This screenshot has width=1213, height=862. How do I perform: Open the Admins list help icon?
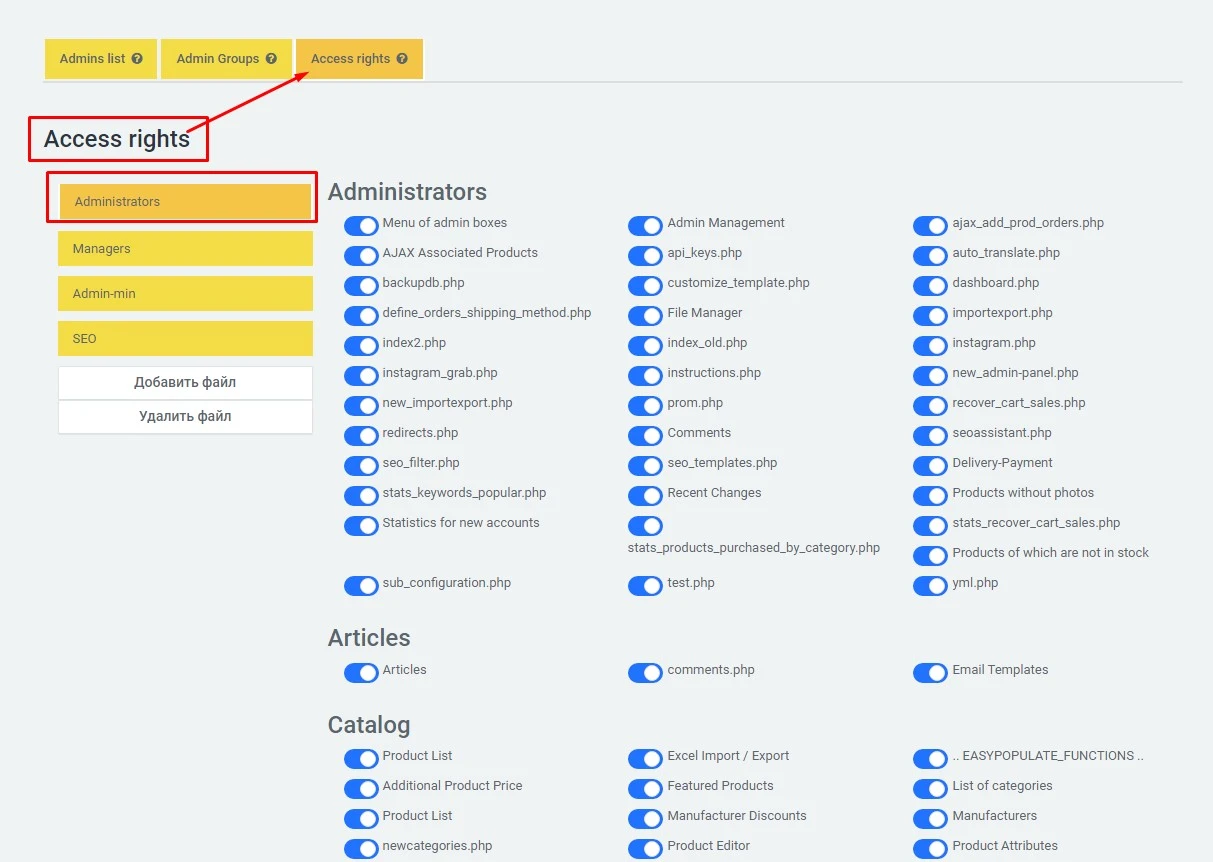pos(137,58)
